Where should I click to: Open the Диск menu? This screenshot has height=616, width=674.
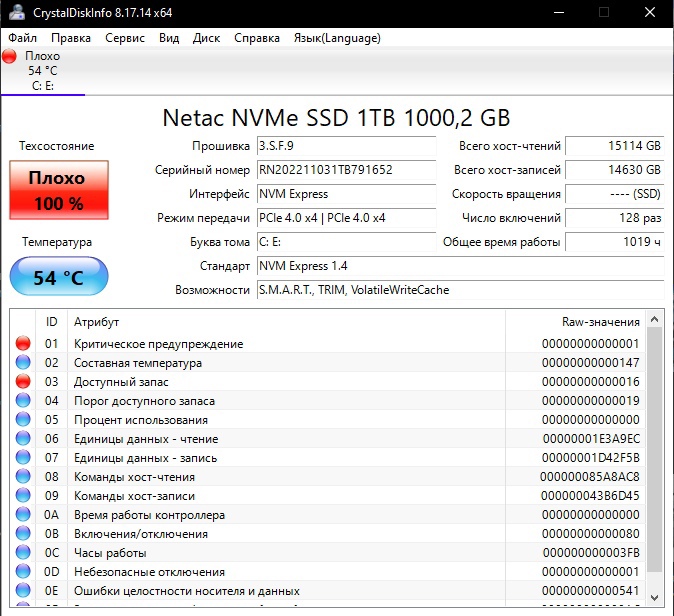pos(206,38)
